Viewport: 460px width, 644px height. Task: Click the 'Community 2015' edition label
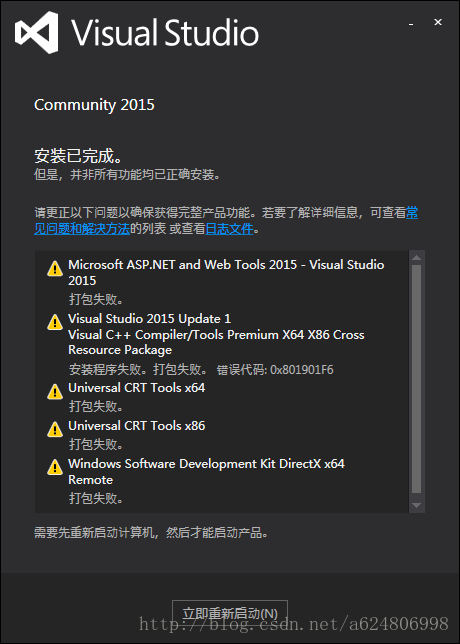pos(94,105)
